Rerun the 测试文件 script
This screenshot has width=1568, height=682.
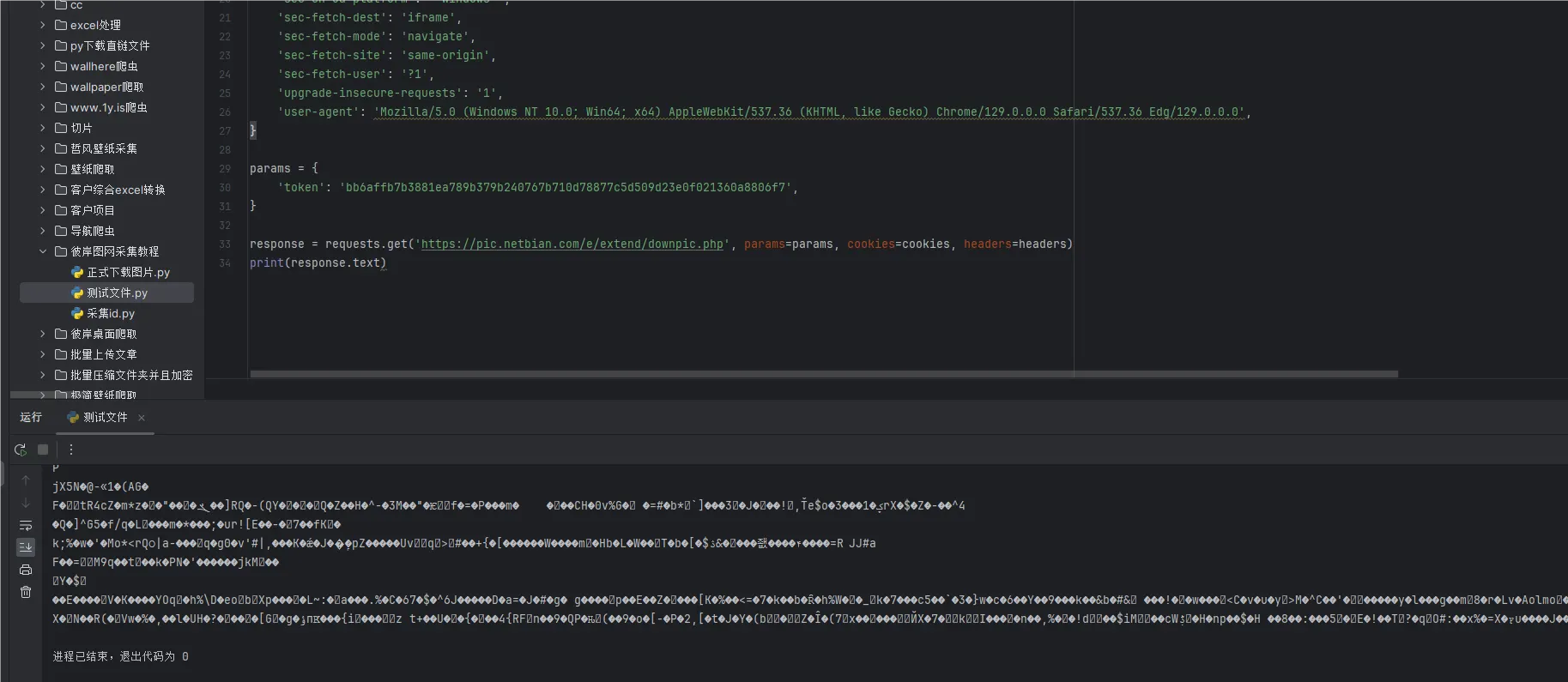21,450
